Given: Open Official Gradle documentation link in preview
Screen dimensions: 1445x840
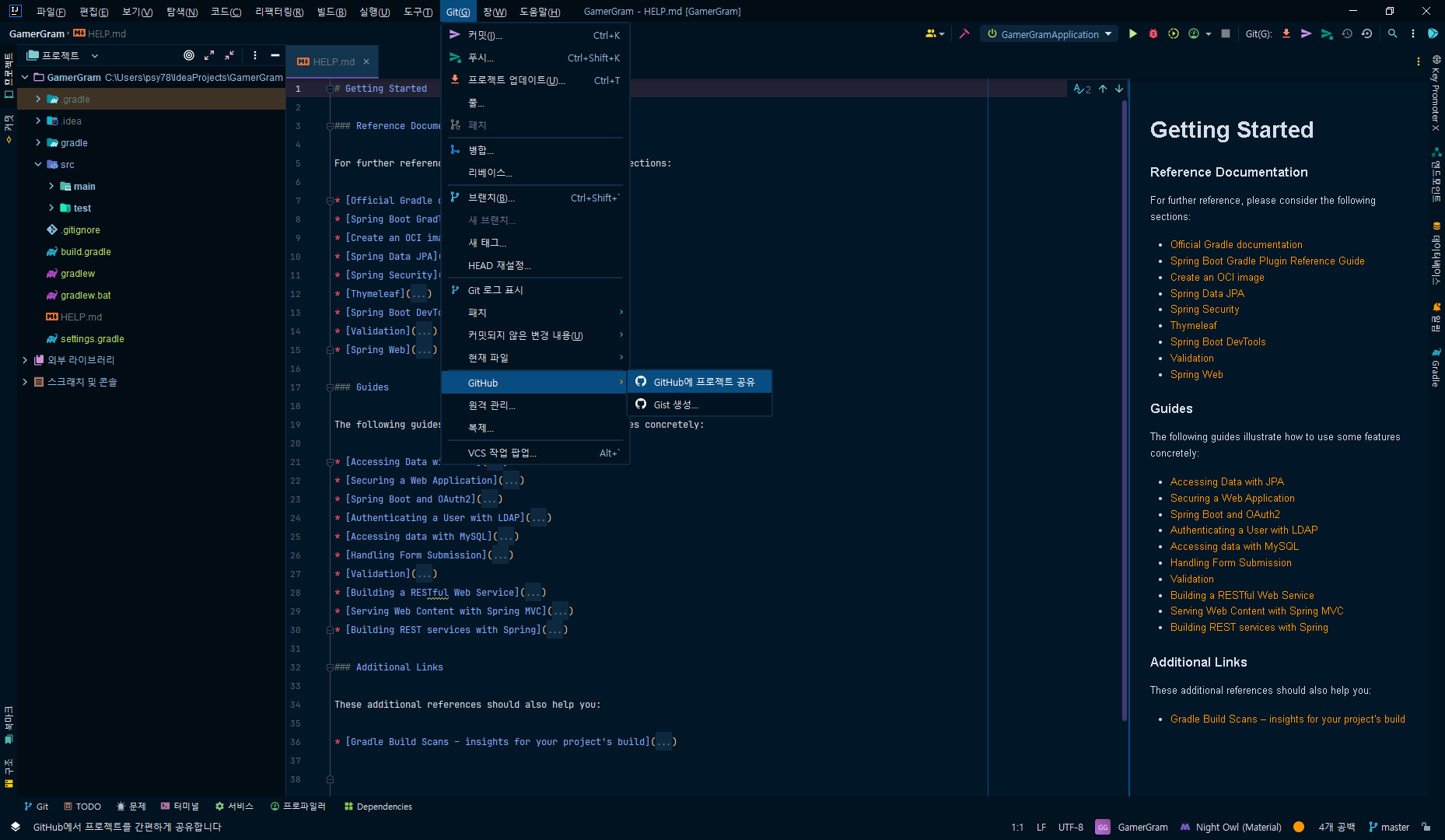Looking at the screenshot, I should pos(1236,244).
